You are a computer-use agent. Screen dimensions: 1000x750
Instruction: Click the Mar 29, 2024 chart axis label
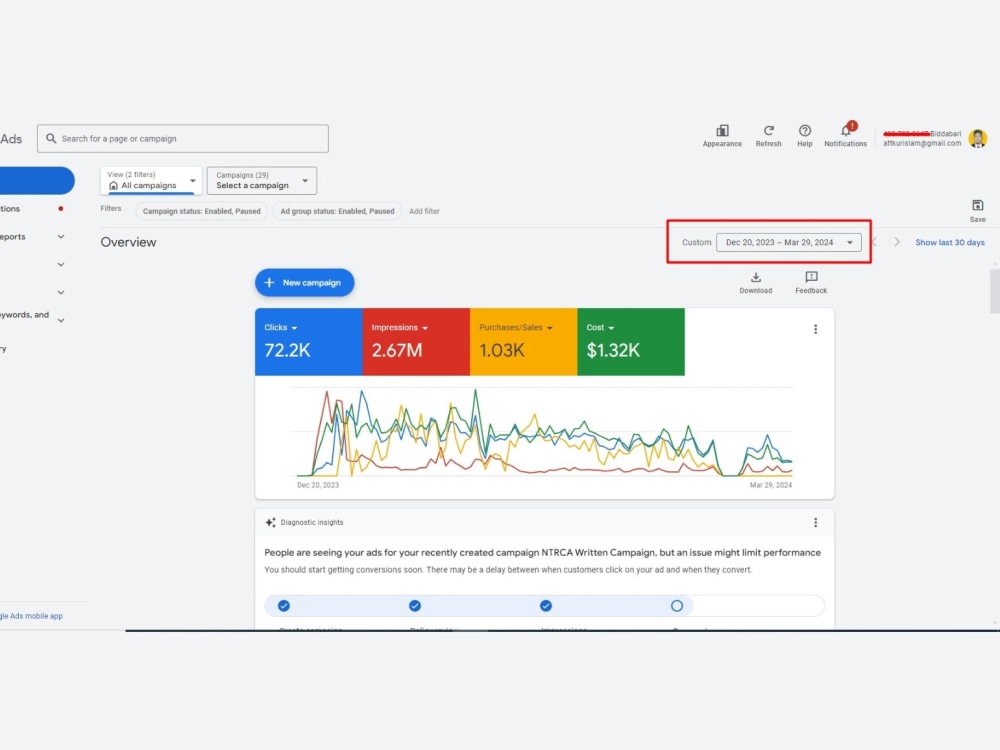pyautogui.click(x=770, y=485)
